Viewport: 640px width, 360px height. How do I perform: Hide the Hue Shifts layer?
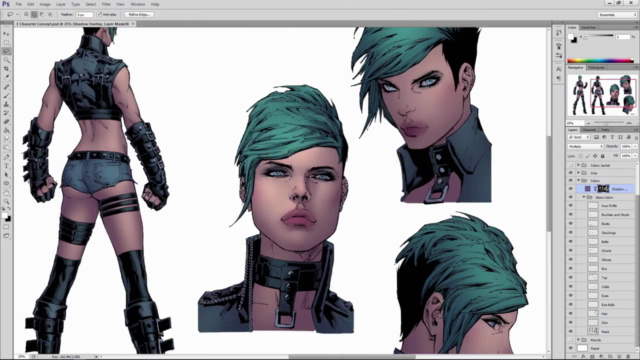pyautogui.click(x=571, y=206)
